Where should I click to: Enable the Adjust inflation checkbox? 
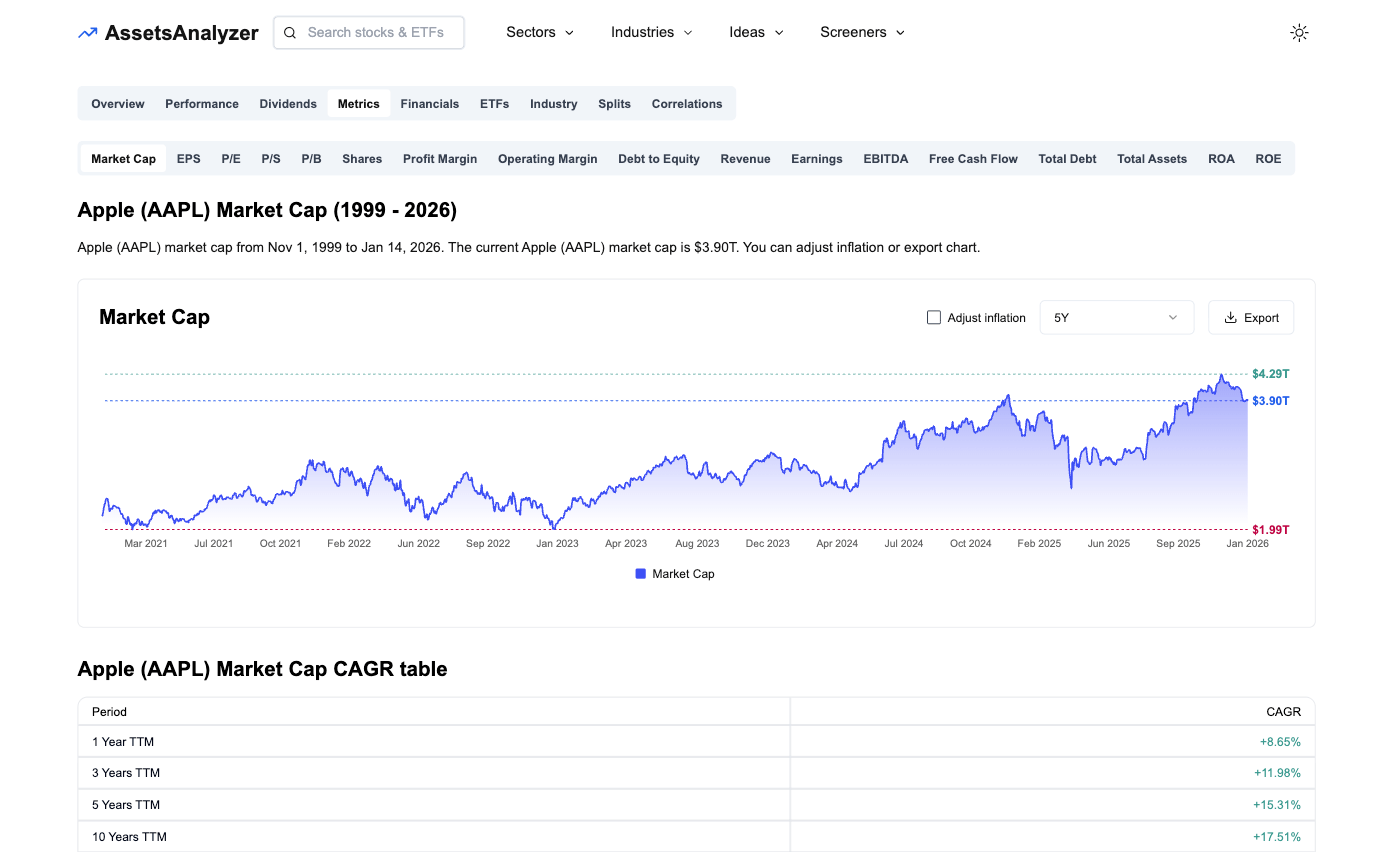tap(934, 318)
